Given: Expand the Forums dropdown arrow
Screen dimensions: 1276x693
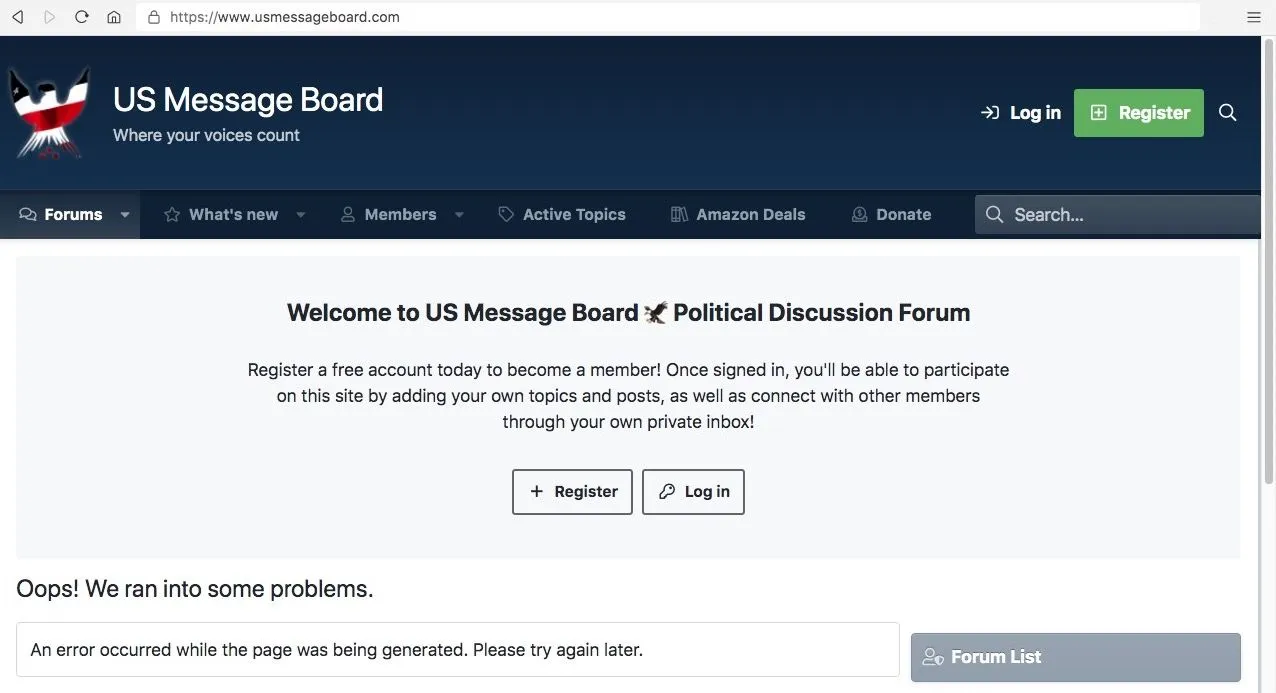Looking at the screenshot, I should [x=125, y=215].
